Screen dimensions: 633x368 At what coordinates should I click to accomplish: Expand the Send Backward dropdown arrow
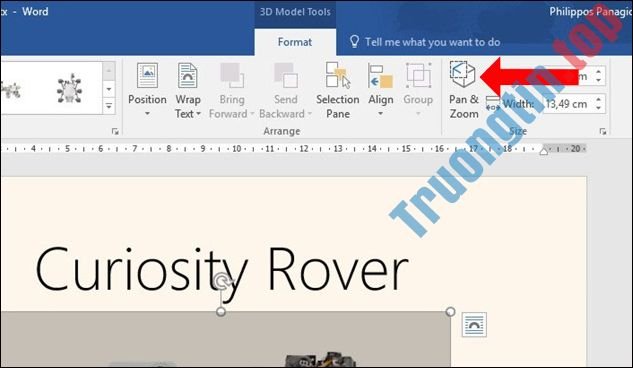click(x=310, y=114)
